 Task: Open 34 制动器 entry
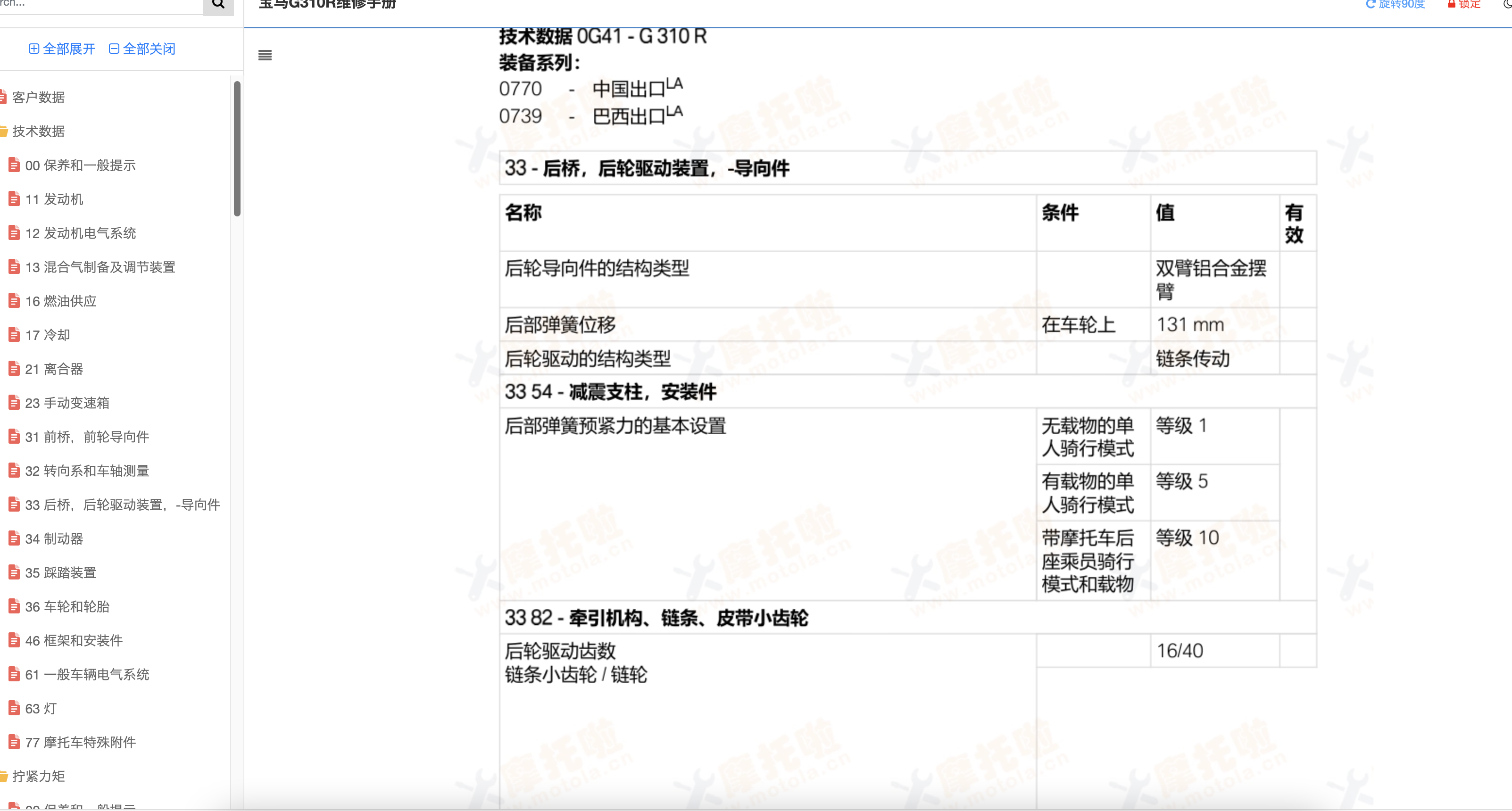(54, 539)
